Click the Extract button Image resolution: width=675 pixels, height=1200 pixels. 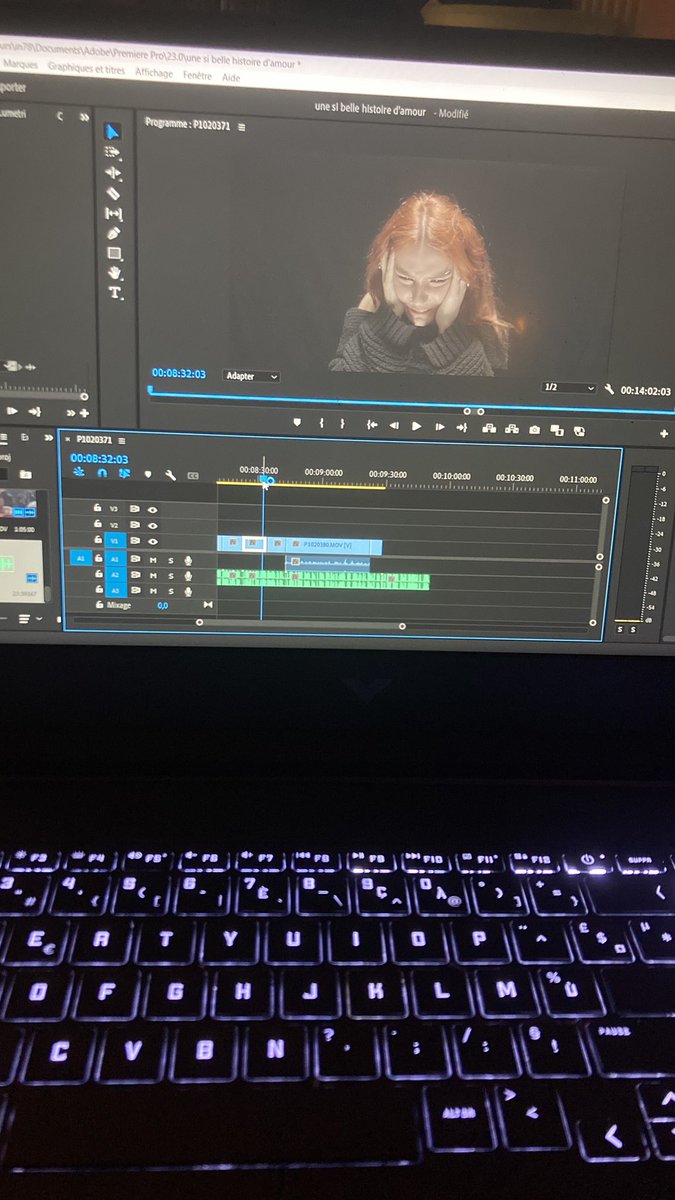[512, 429]
